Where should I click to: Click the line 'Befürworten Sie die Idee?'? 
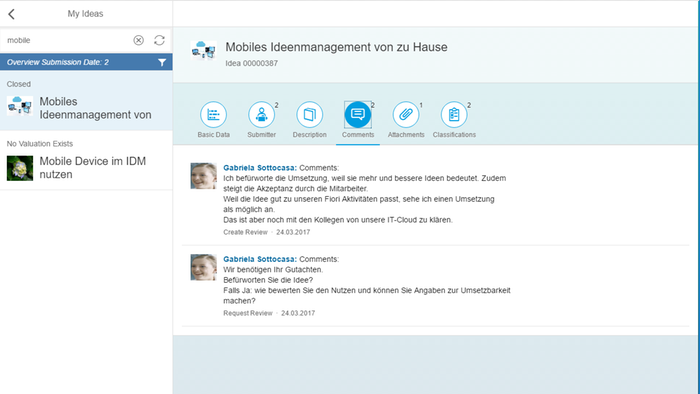pyautogui.click(x=268, y=280)
